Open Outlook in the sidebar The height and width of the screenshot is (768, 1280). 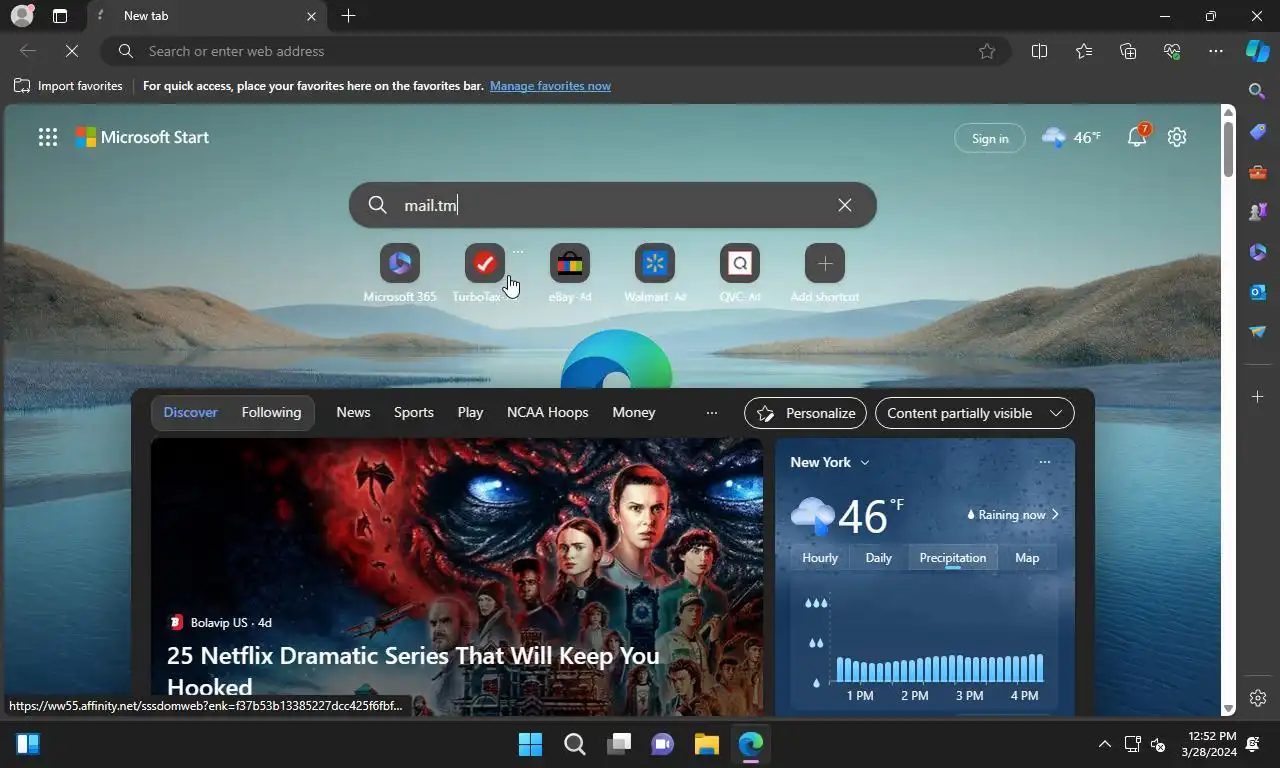point(1258,292)
